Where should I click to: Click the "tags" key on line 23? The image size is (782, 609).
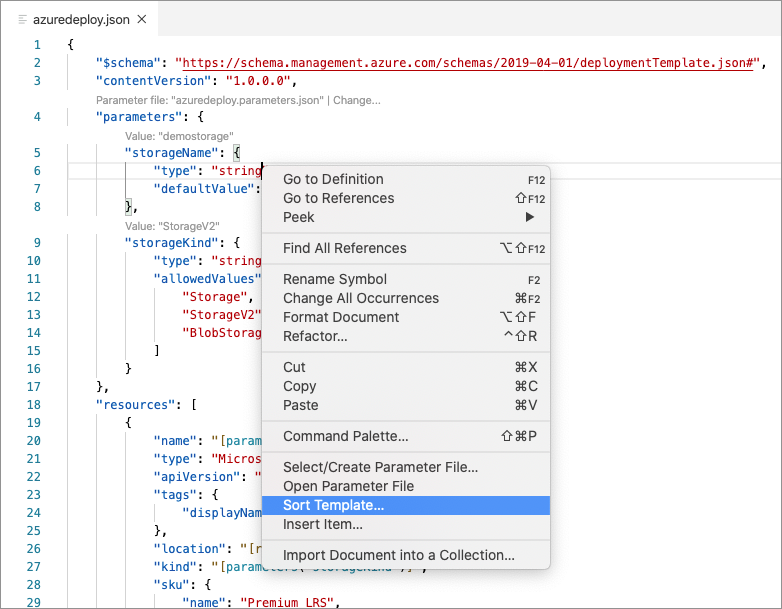175,495
